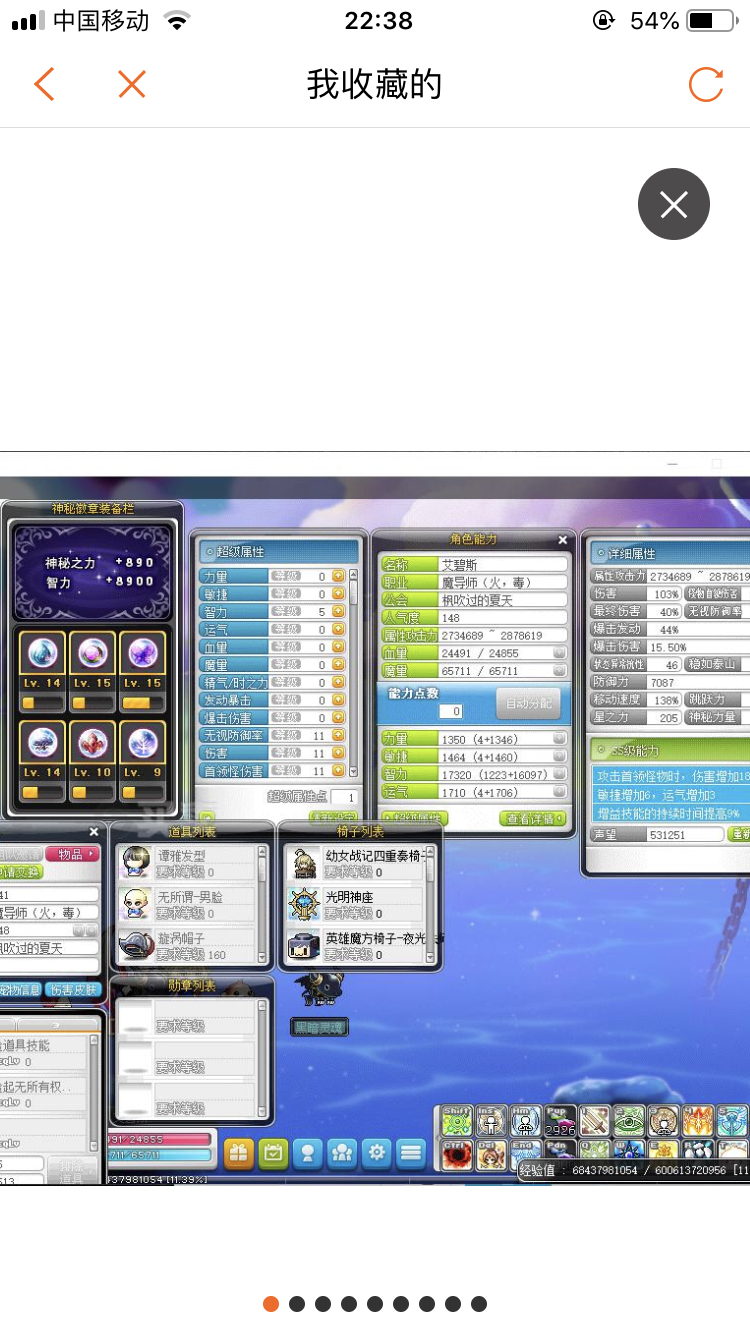The image size is (750, 1334).
Task: Add a point to 敏捷 in 角色能力
Action: coord(560,756)
